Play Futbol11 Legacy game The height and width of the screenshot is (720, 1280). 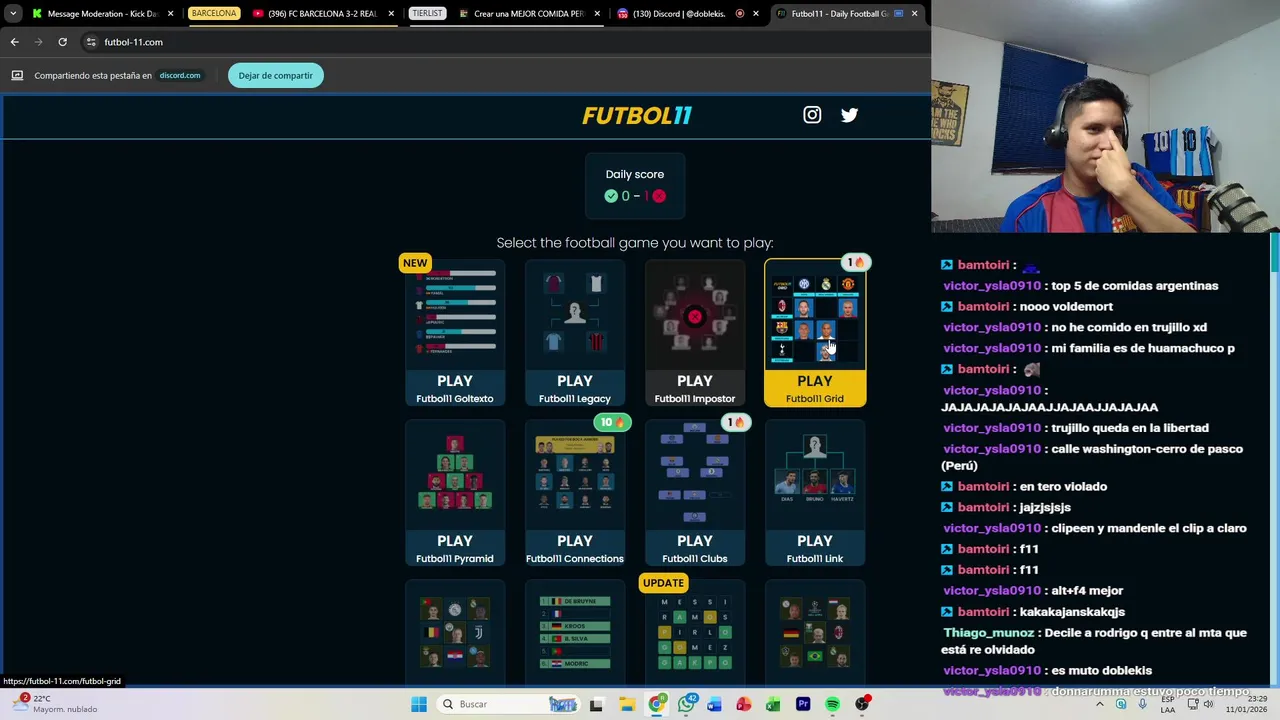575,388
